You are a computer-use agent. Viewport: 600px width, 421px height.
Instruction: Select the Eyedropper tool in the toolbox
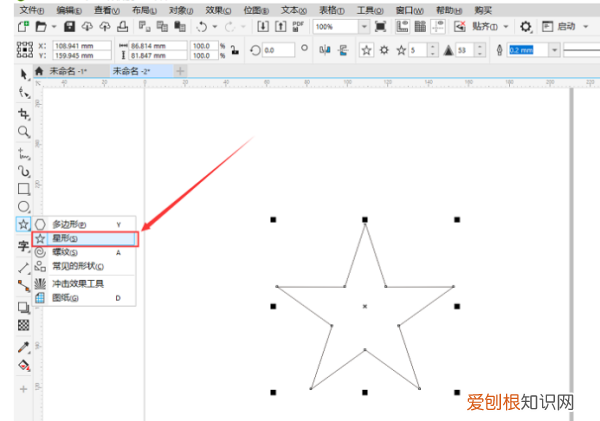pos(23,348)
